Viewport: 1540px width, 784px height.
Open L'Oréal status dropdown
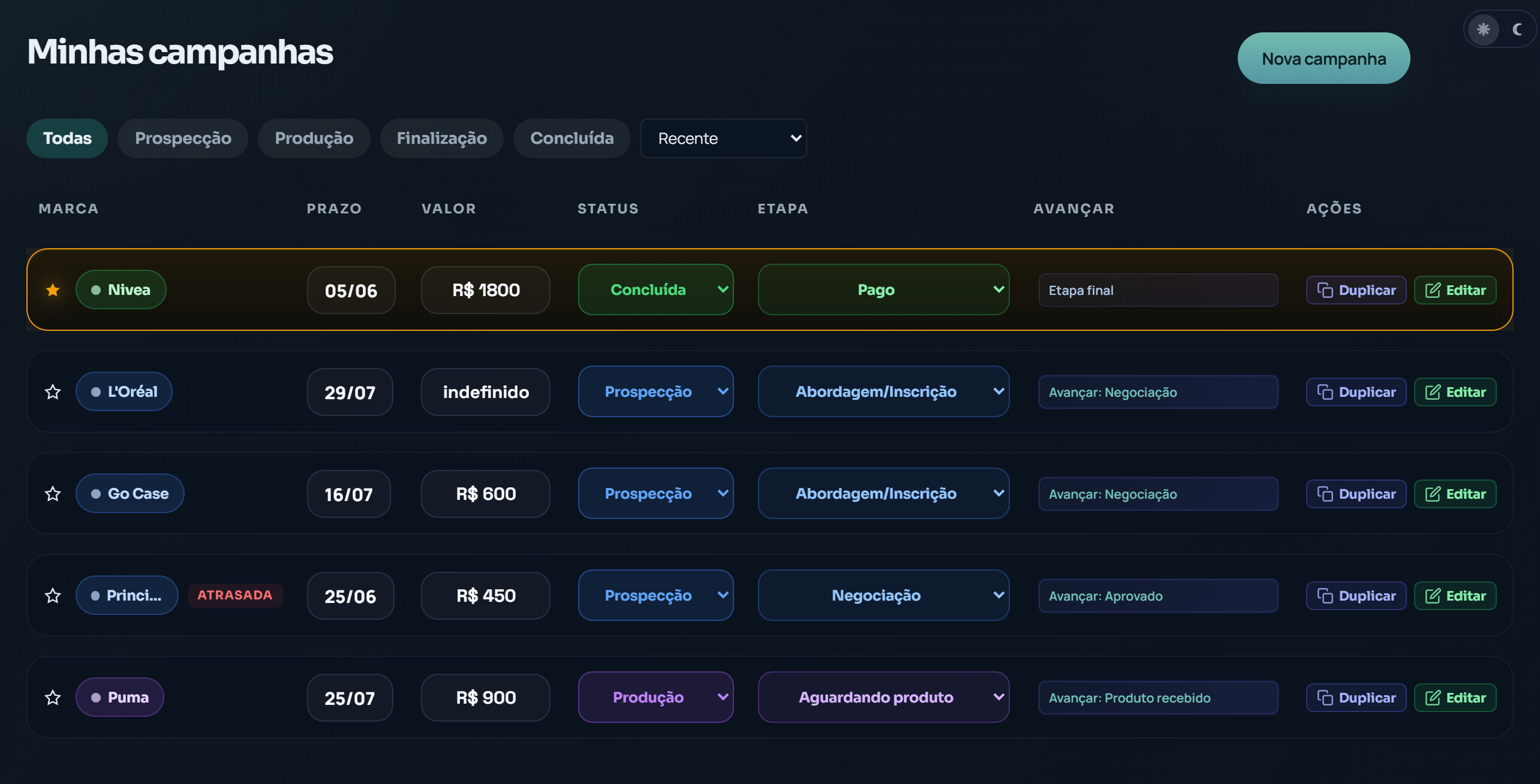[x=656, y=391]
